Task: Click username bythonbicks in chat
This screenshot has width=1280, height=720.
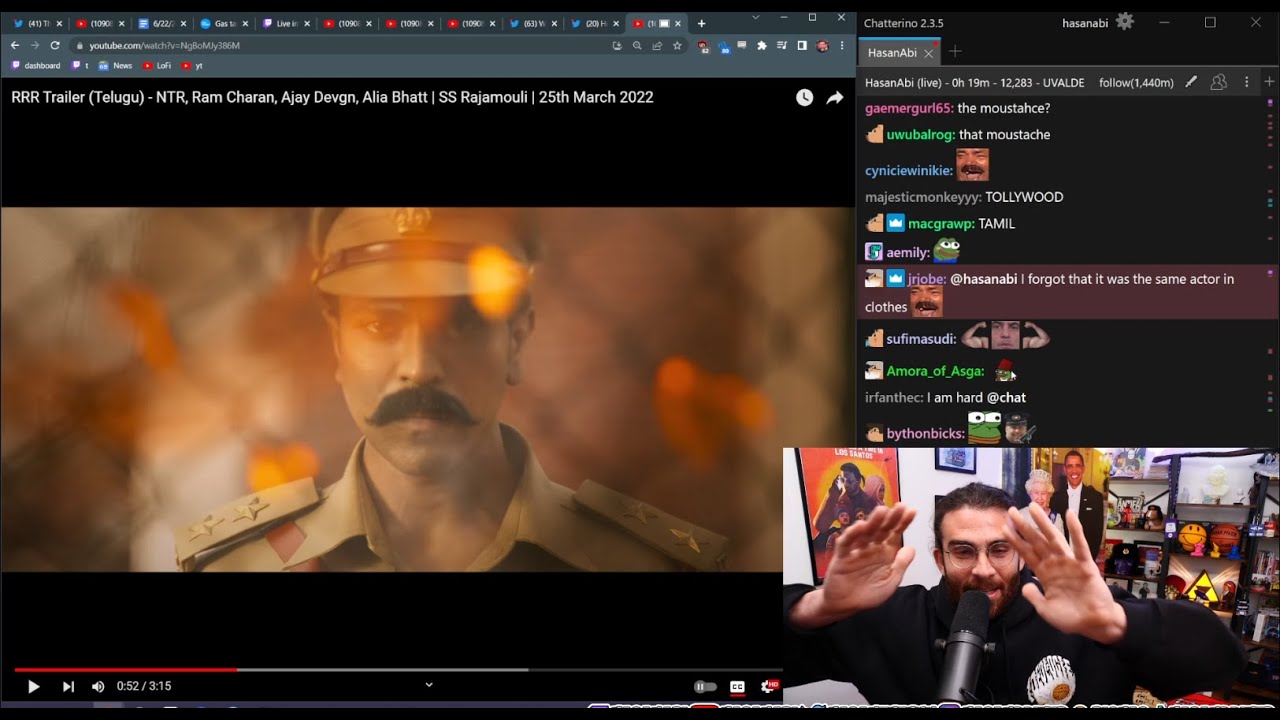Action: point(926,434)
